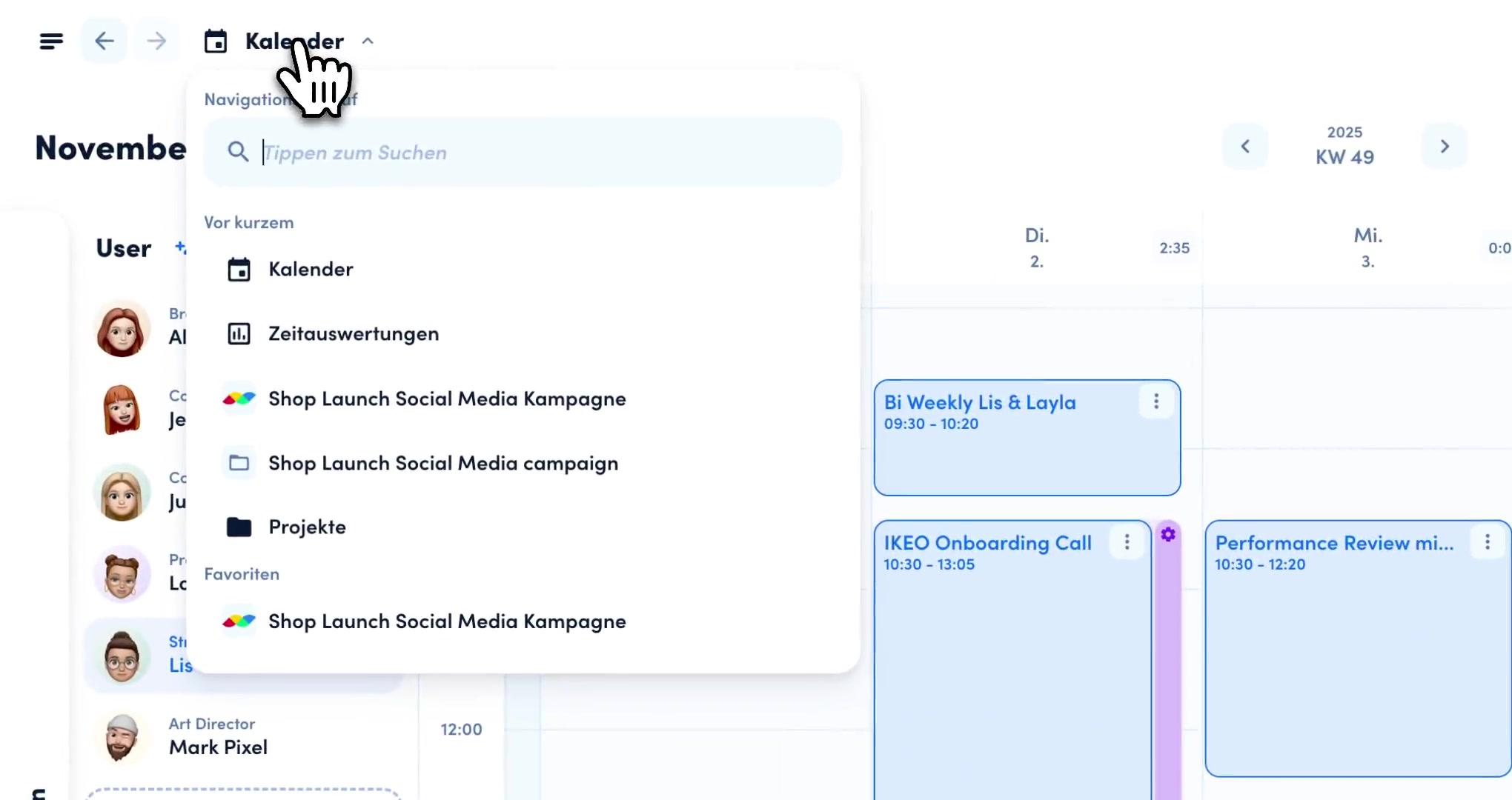This screenshot has height=800, width=1512.
Task: Click colorful logo icon in Favoriten entry
Action: point(239,621)
